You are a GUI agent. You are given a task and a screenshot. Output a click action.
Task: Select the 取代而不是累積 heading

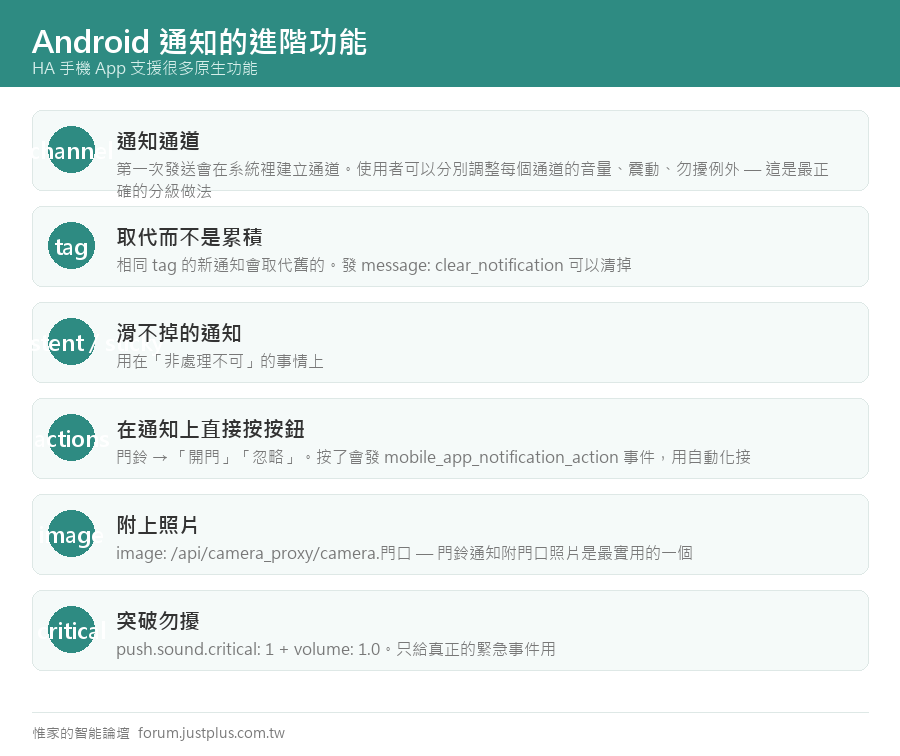tap(189, 237)
